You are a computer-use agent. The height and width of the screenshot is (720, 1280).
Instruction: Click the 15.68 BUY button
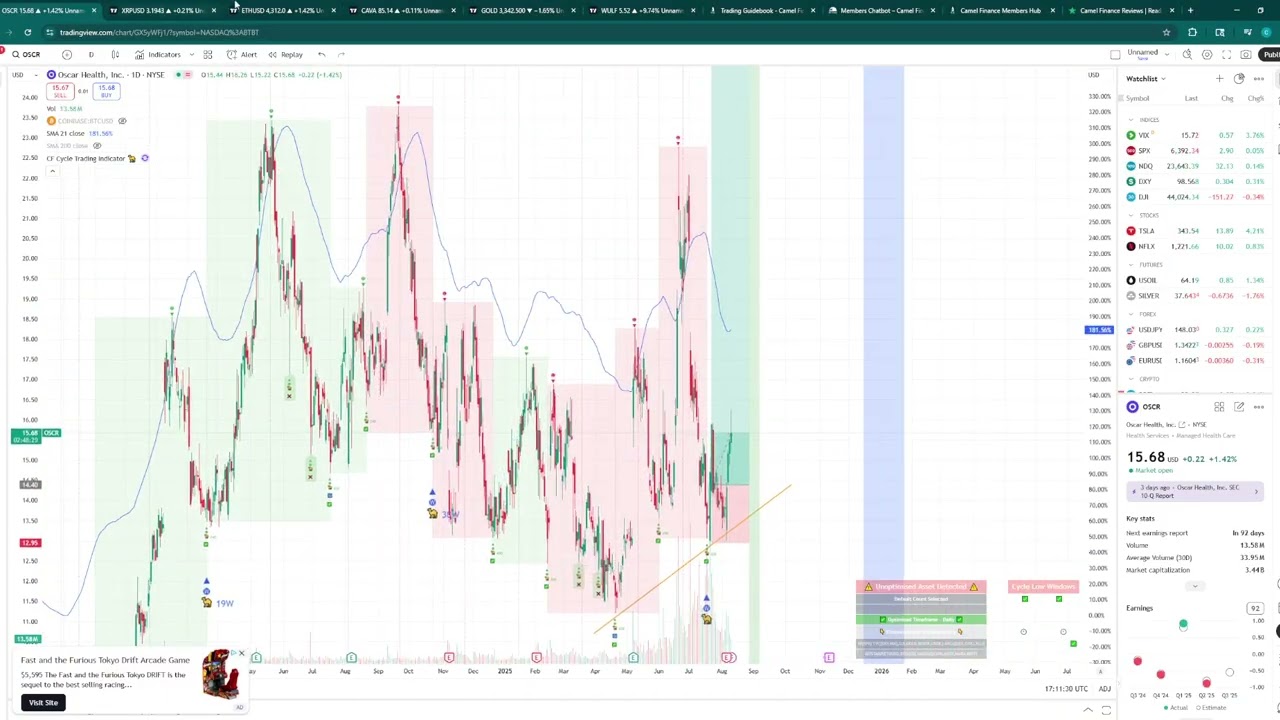(108, 92)
